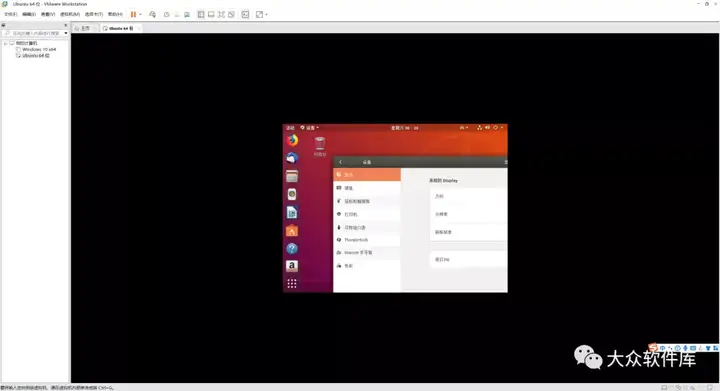Select the Mouse and Touchpad item in Settings sidebar
The height and width of the screenshot is (391, 720).
tap(367, 201)
